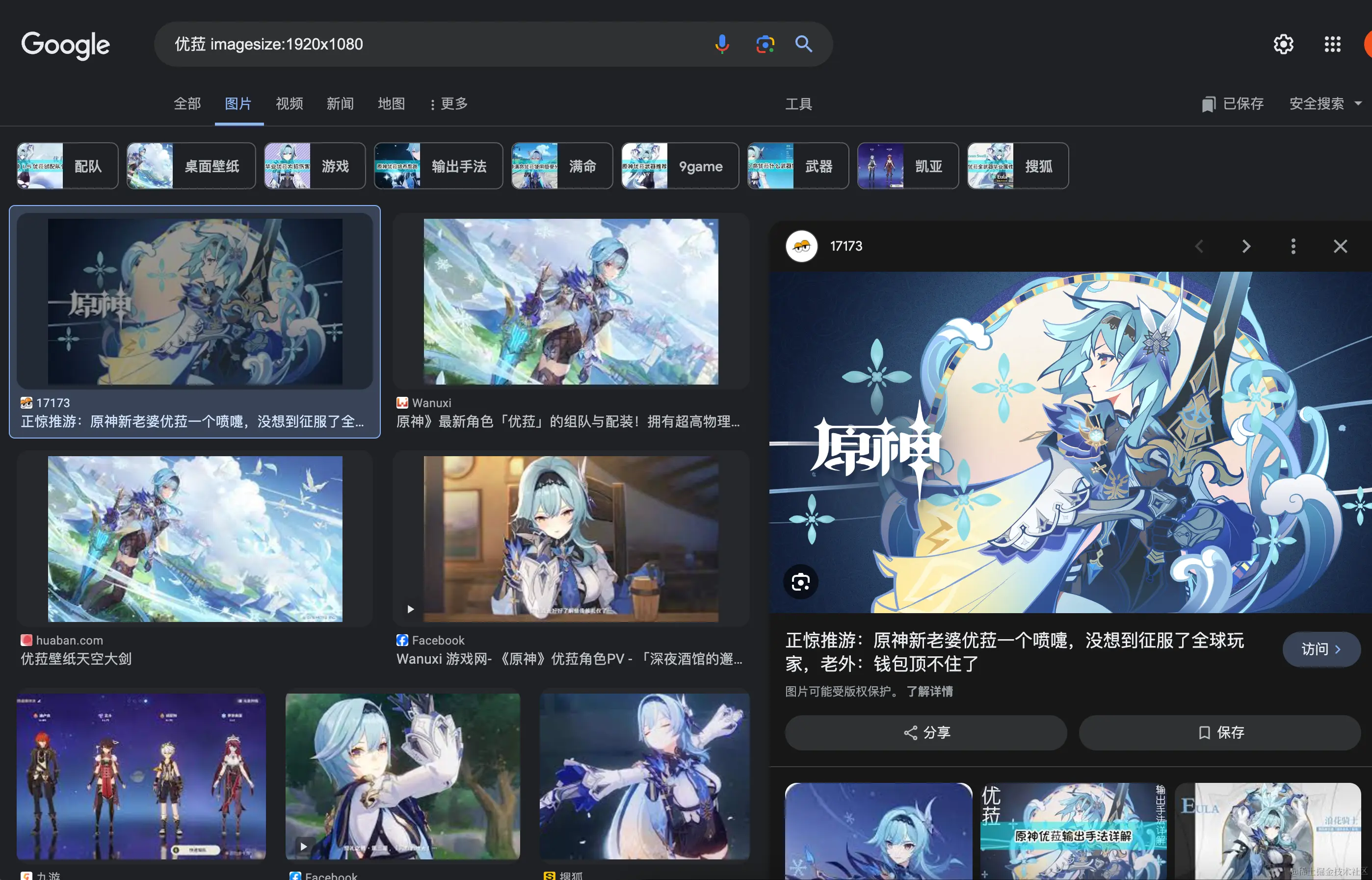The height and width of the screenshot is (880, 1372).
Task: Open Google Lens image search
Action: pos(765,44)
